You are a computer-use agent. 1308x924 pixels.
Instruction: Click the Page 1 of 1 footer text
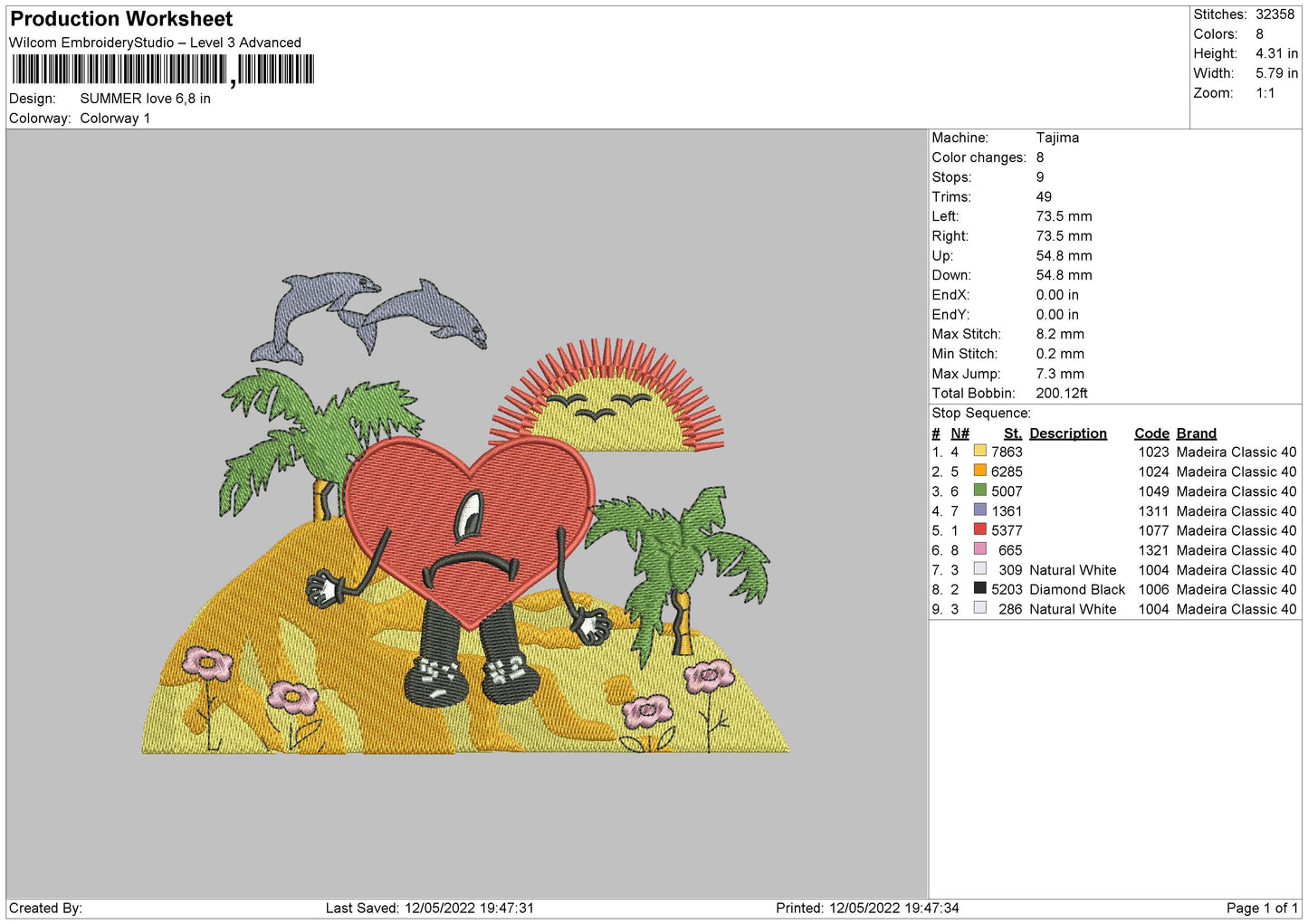coord(1262,908)
